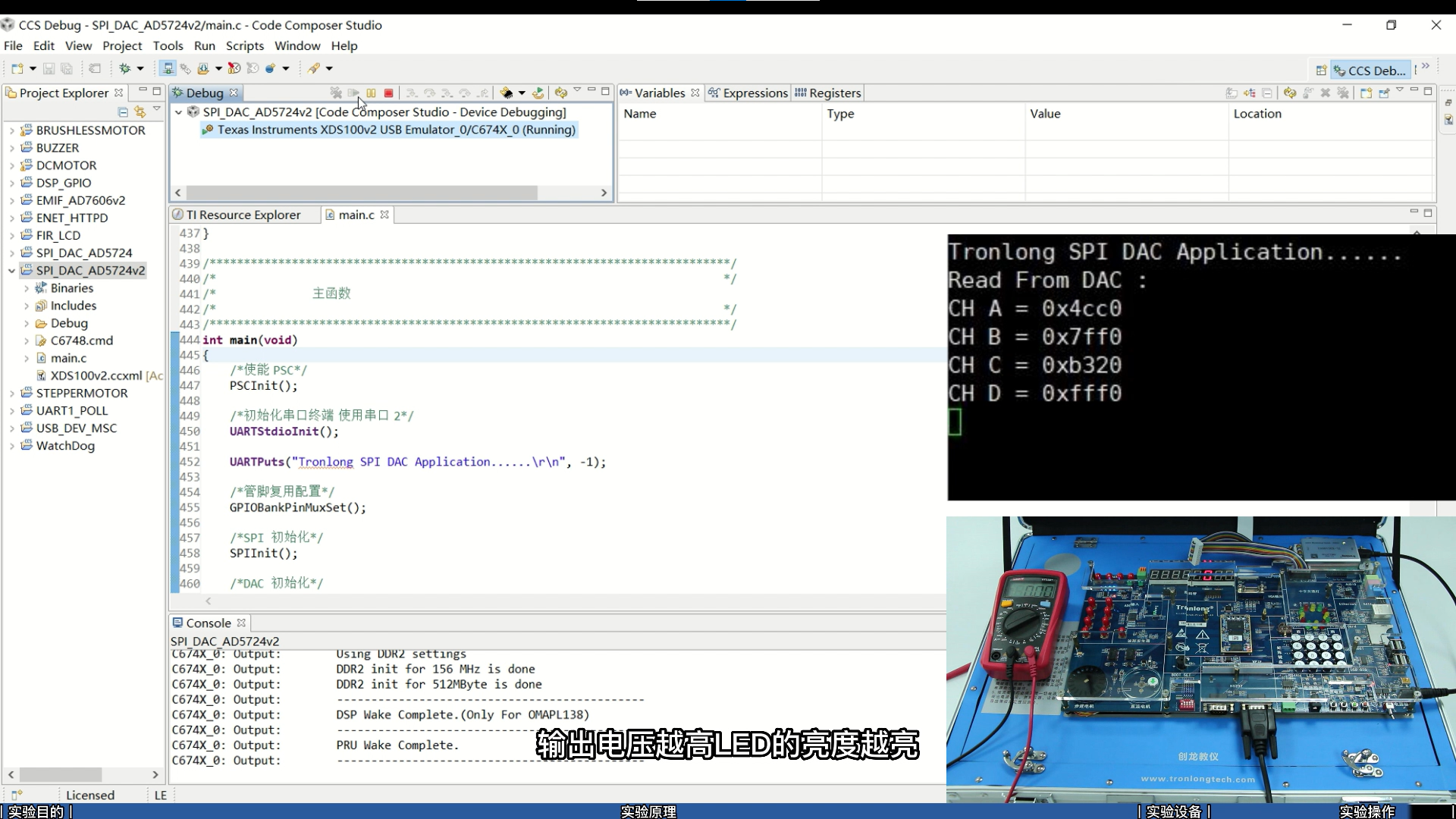Select the STEPPERMOTOR project
Image resolution: width=1456 pixels, height=819 pixels.
click(82, 393)
